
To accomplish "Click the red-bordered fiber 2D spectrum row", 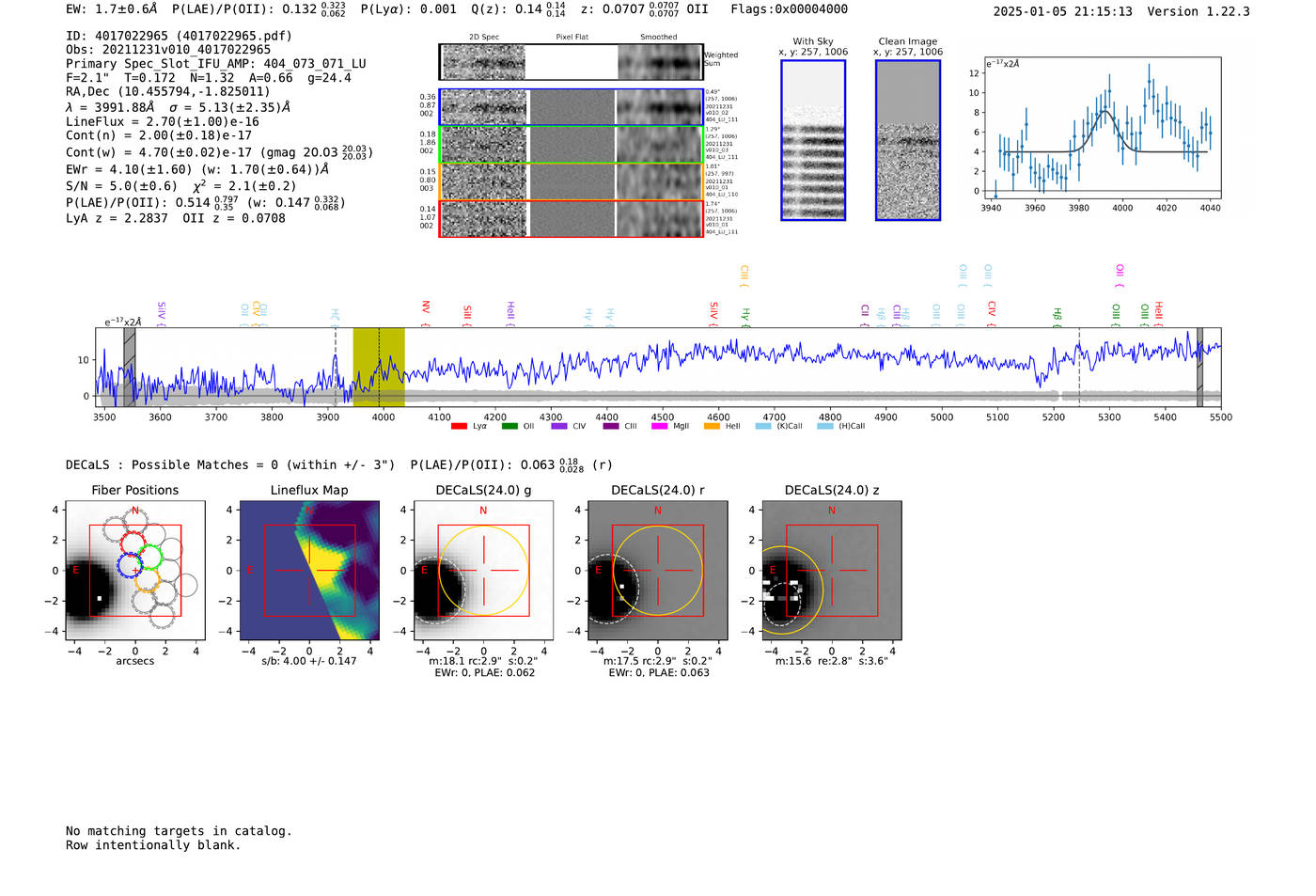I will point(571,218).
